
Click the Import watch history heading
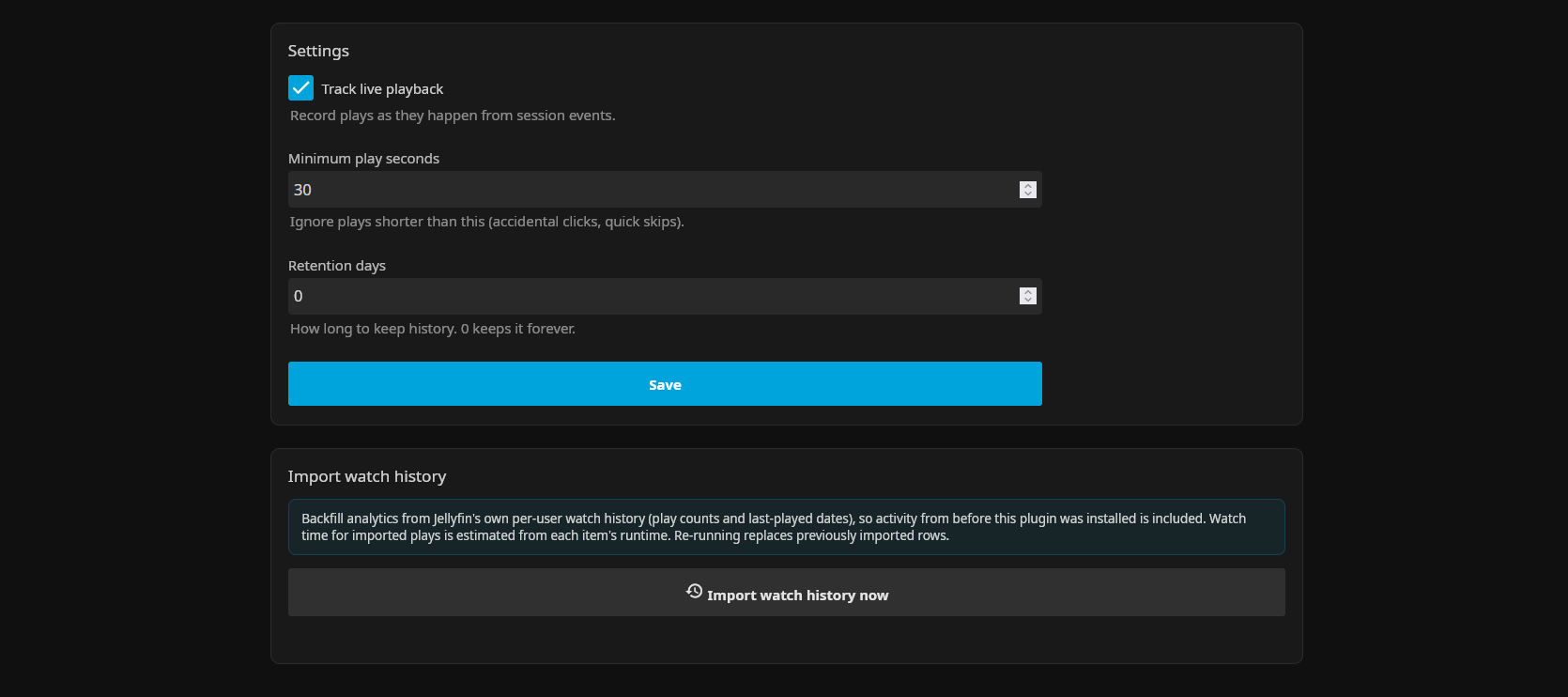point(367,476)
